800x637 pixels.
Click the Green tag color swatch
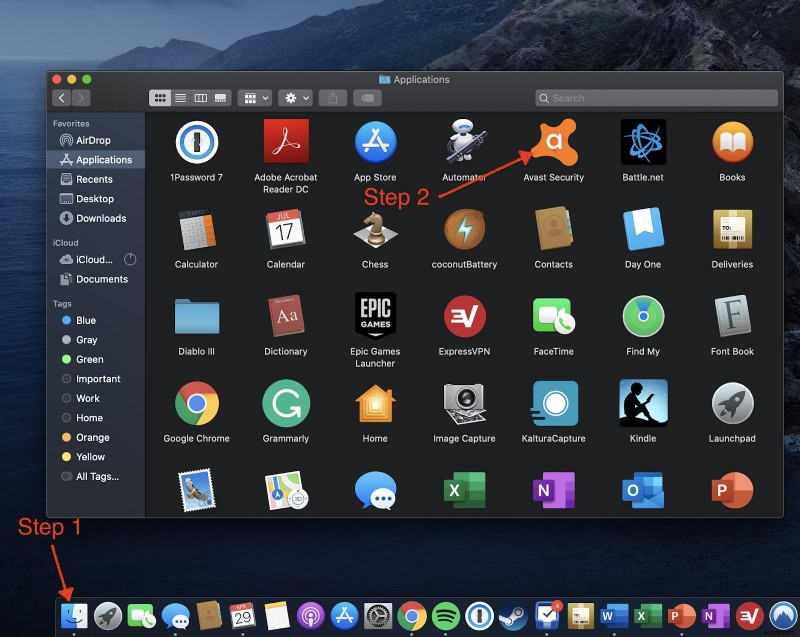pyautogui.click(x=69, y=359)
